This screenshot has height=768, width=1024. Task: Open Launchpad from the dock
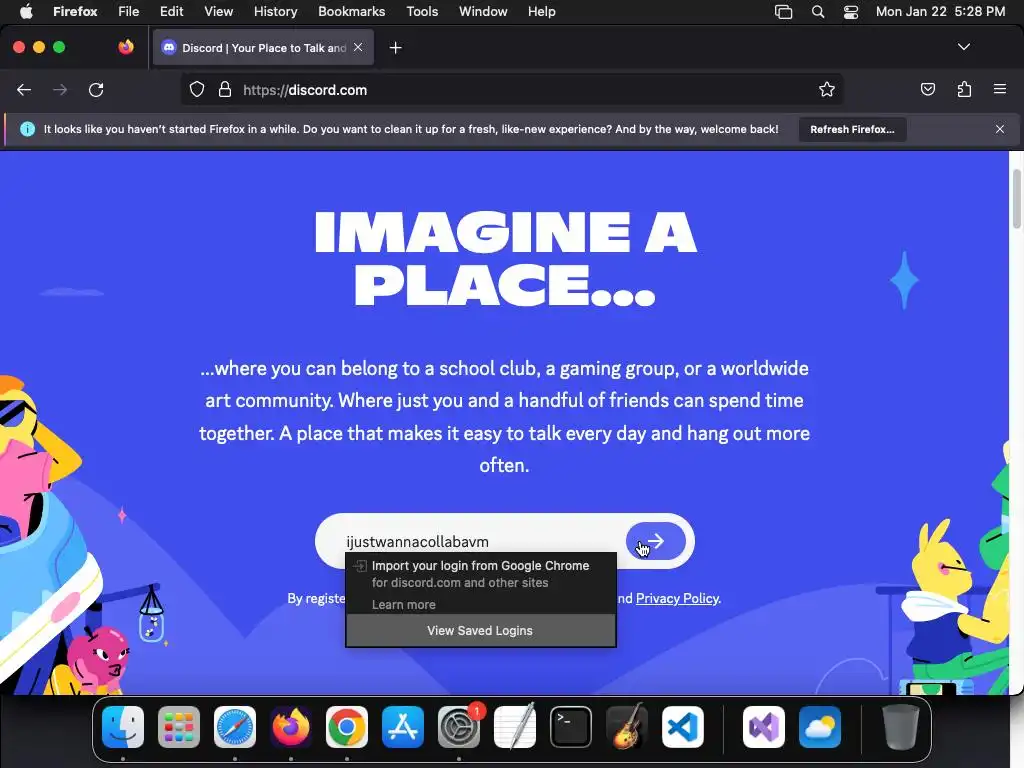click(179, 727)
